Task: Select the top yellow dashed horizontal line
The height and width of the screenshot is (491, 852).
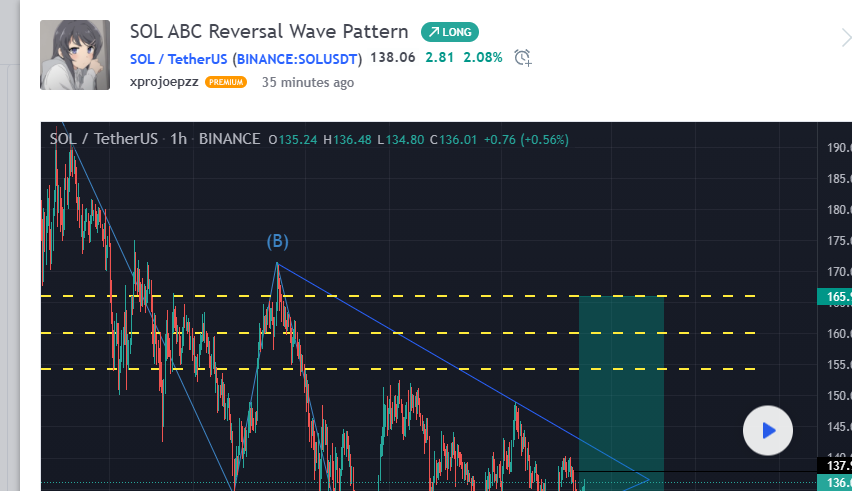Action: pos(400,296)
